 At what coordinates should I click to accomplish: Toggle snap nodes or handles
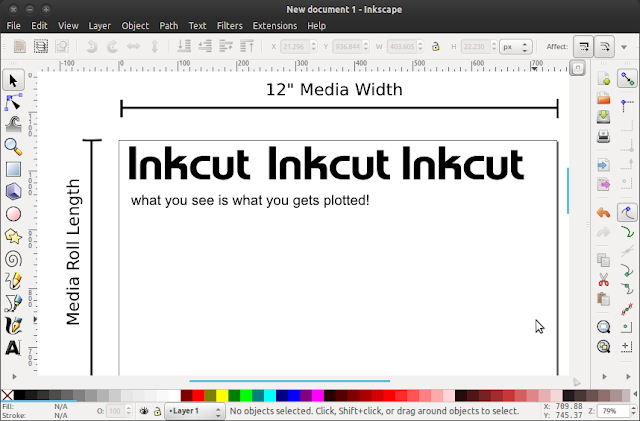pos(627,213)
